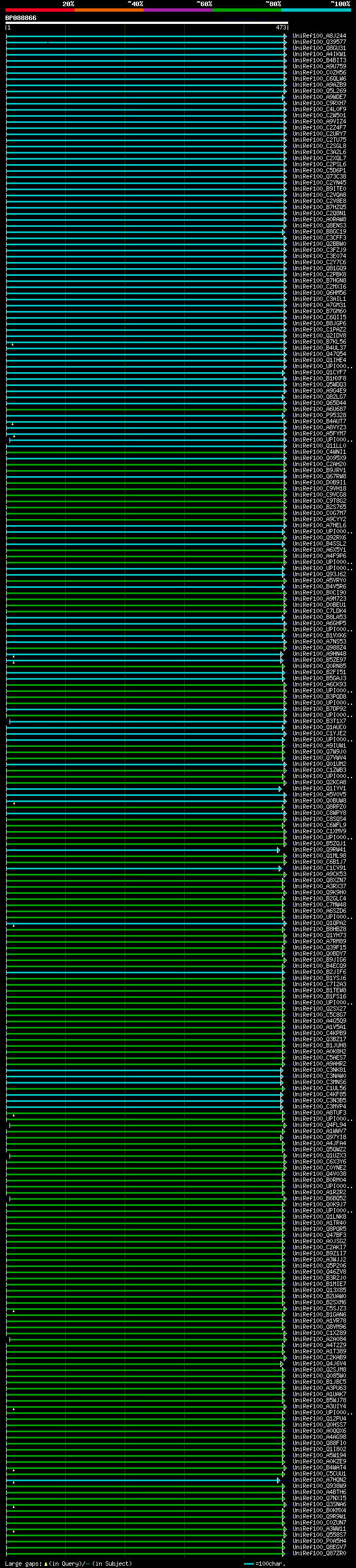Select the UniRef100_C4L0F9 hit label
This screenshot has width=356, height=1568.
pos(319,109)
